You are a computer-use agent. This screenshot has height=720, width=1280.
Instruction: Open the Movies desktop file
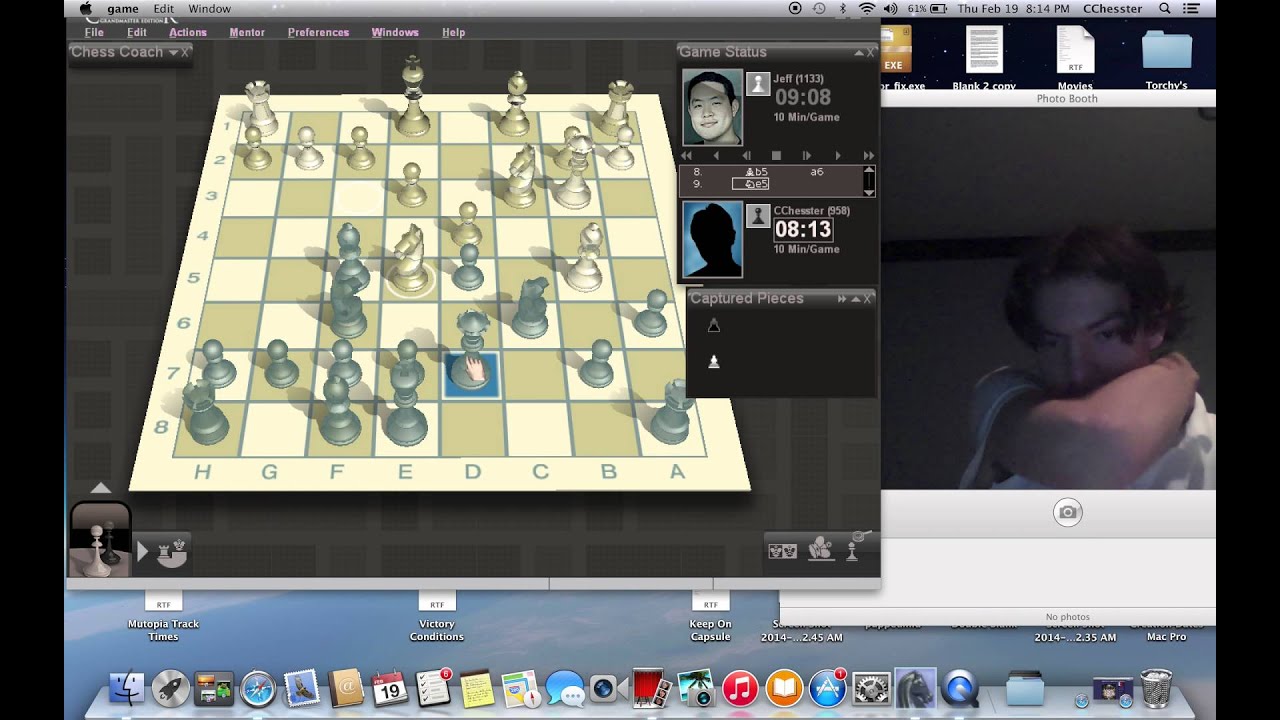tap(1076, 58)
